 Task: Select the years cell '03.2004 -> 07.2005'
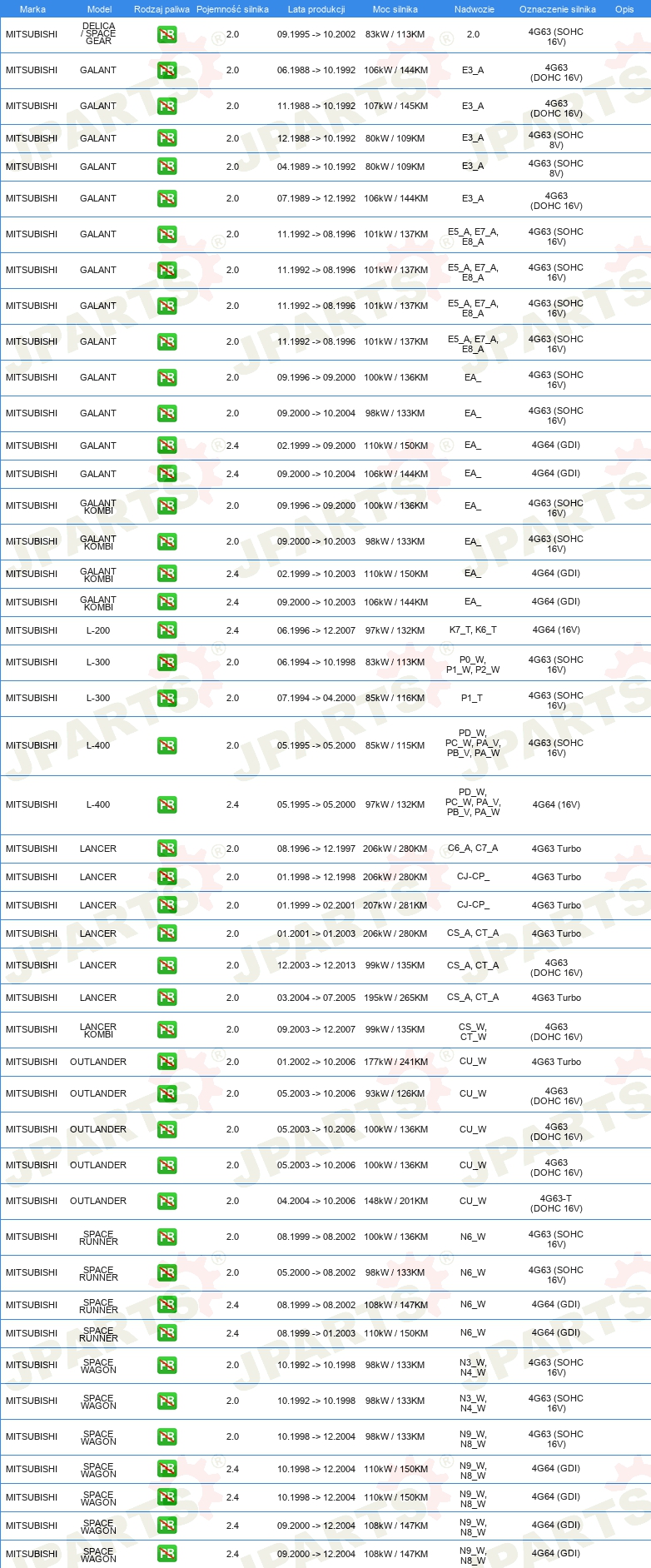coord(316,998)
